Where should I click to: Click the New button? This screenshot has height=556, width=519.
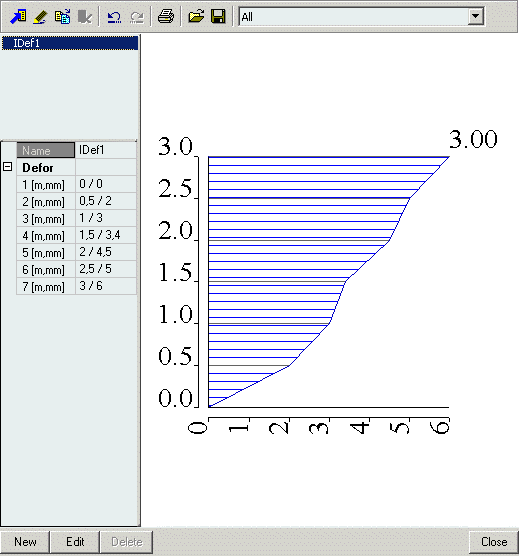click(25, 542)
